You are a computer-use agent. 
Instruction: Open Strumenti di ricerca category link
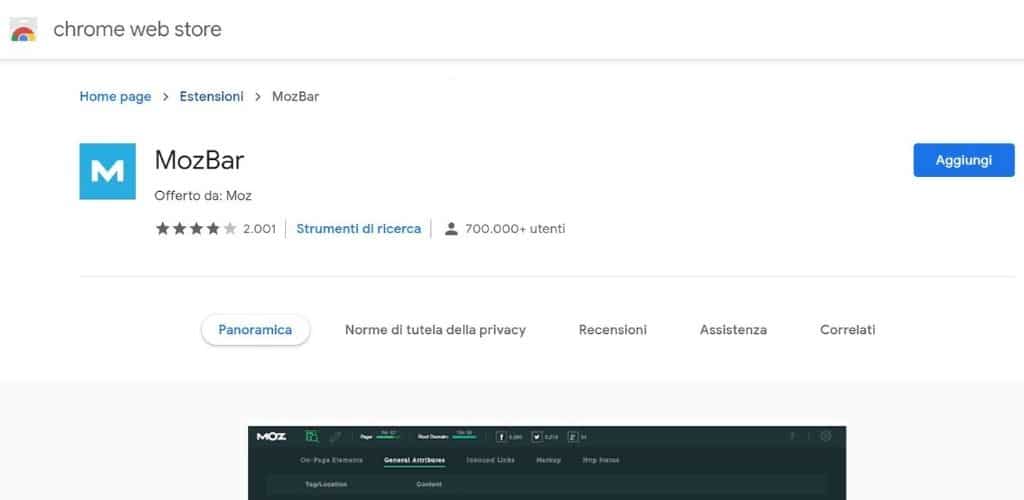coord(358,229)
